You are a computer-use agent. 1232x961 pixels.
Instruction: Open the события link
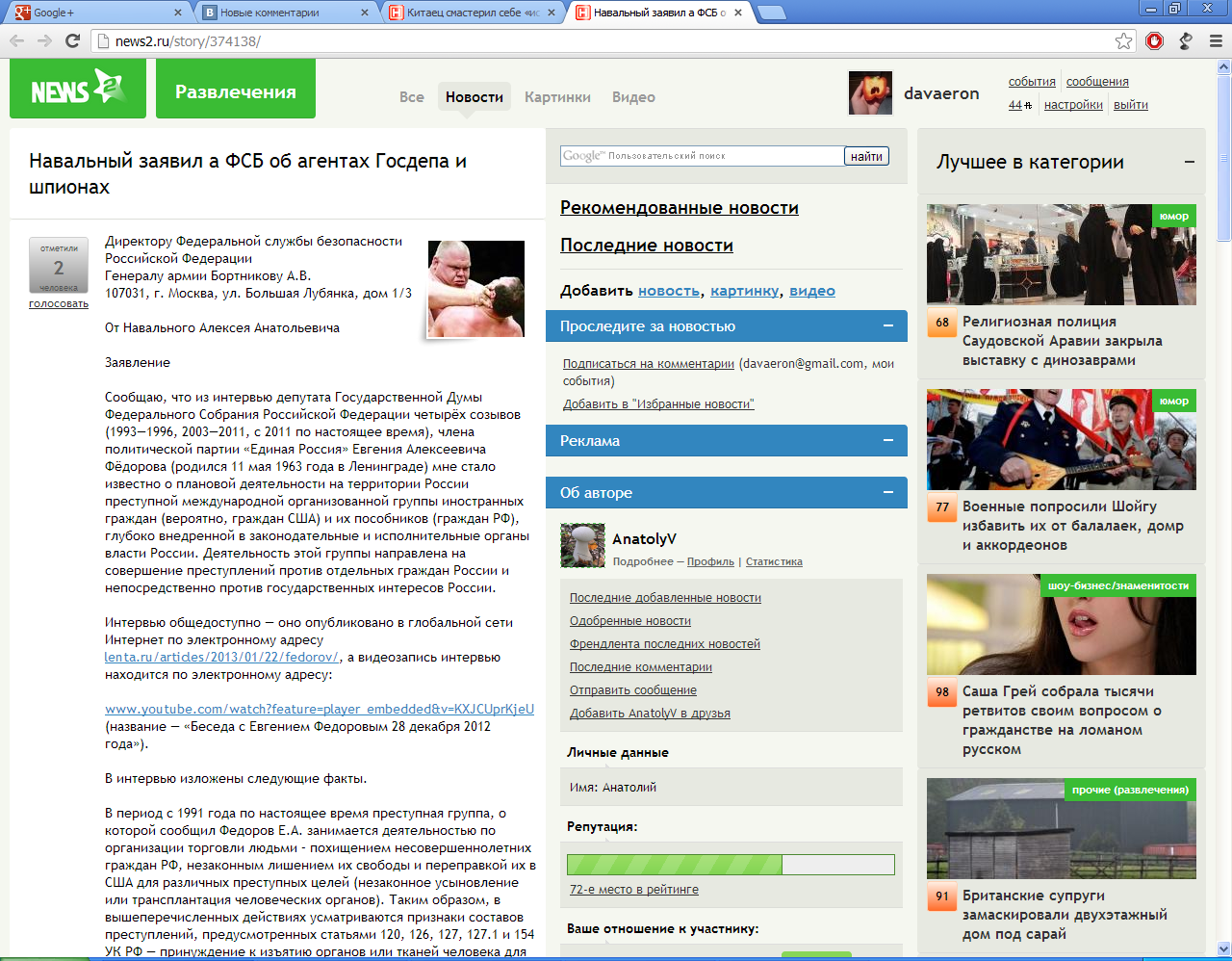click(x=1032, y=82)
